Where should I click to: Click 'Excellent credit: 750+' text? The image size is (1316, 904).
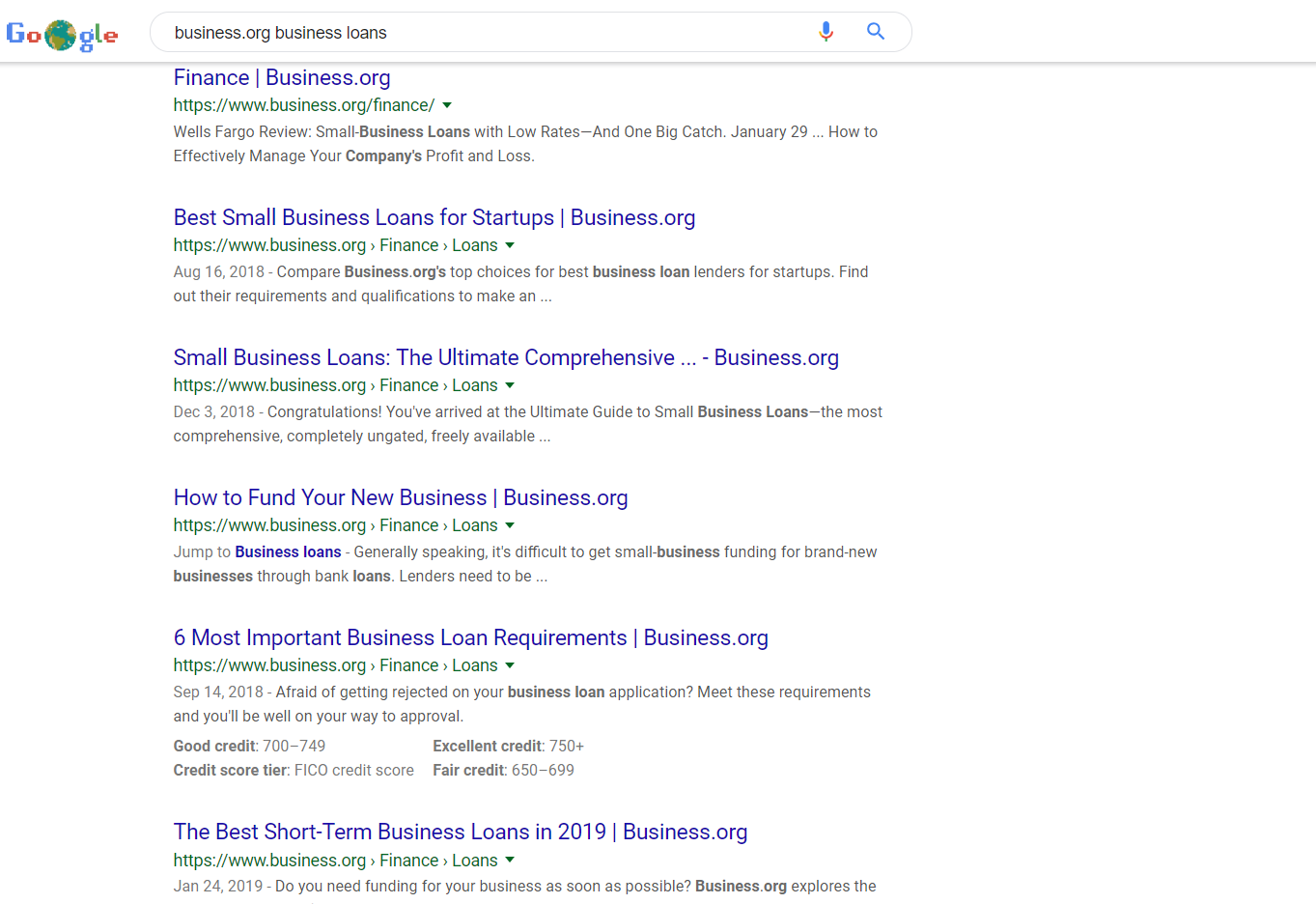tap(508, 746)
